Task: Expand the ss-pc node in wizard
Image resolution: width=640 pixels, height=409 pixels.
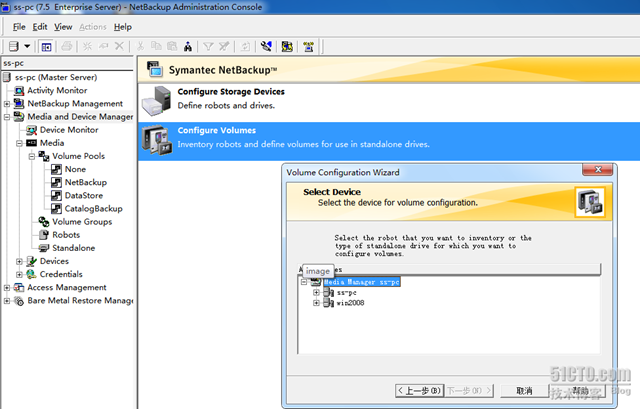Action: [317, 293]
